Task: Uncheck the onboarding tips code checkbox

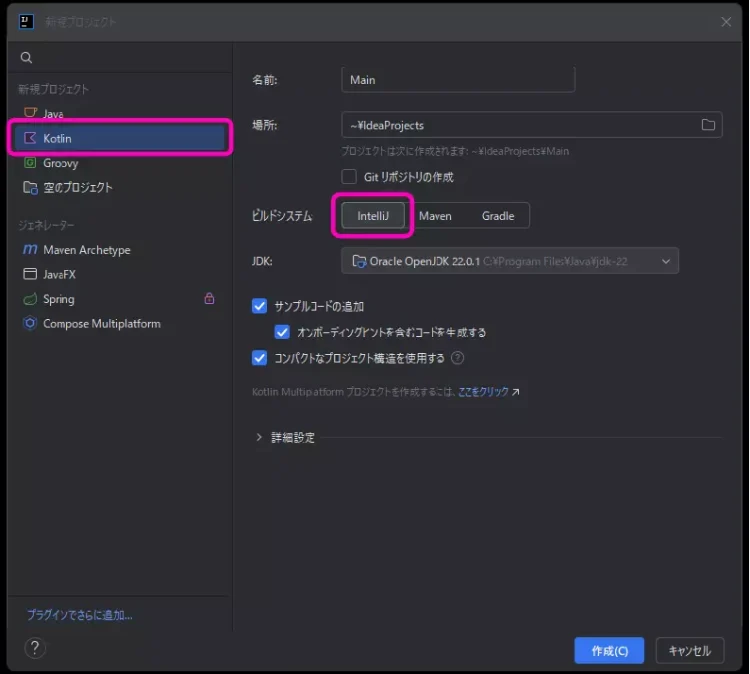Action: tap(282, 332)
